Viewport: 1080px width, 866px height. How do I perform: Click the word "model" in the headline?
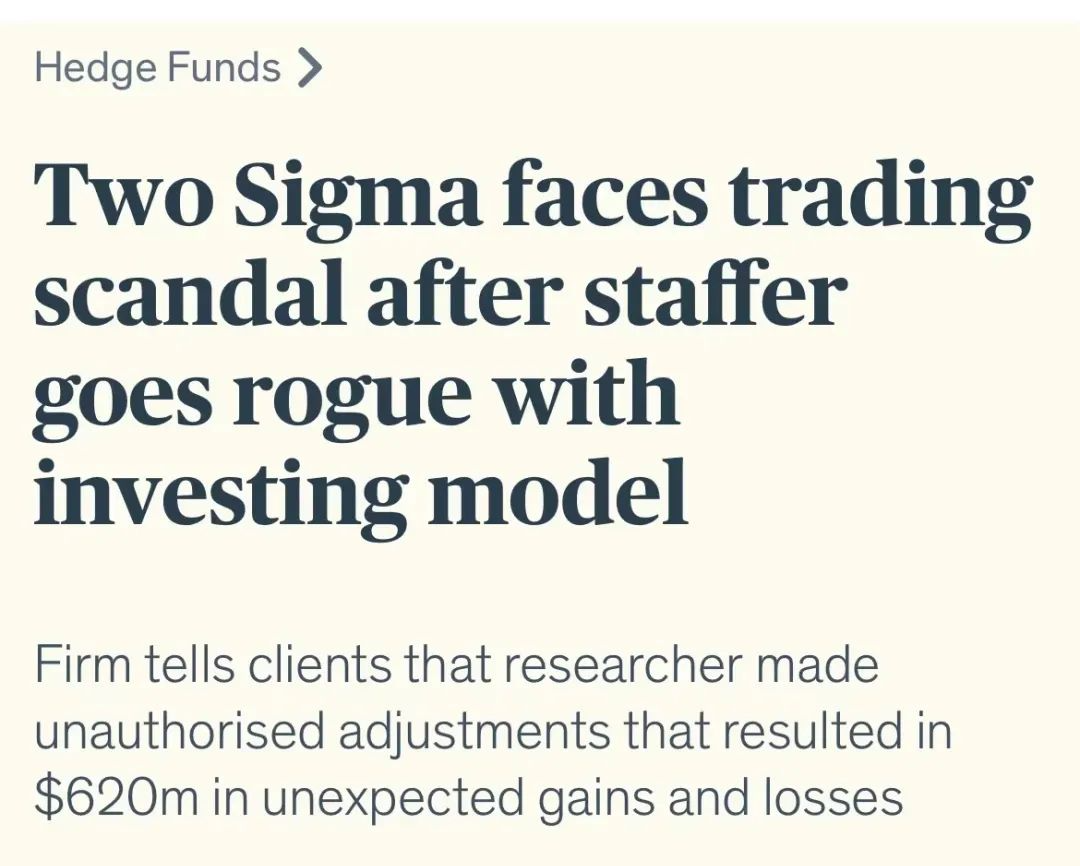[x=558, y=491]
